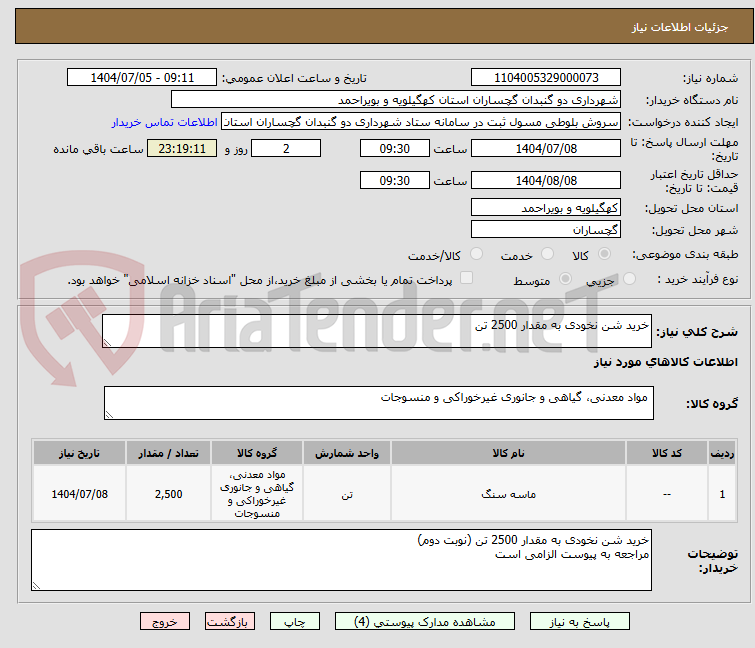Select the کالا radio button

click(x=604, y=254)
